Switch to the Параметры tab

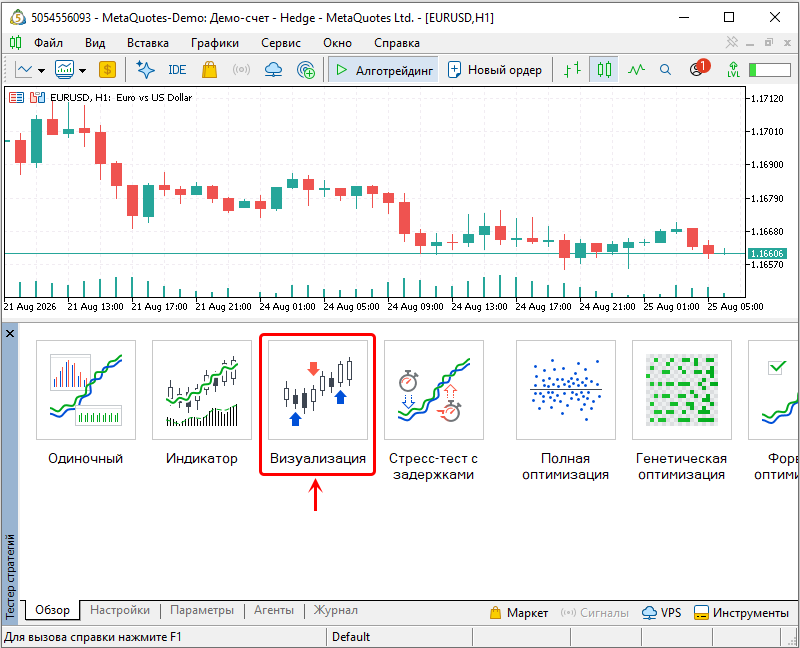[x=202, y=610]
